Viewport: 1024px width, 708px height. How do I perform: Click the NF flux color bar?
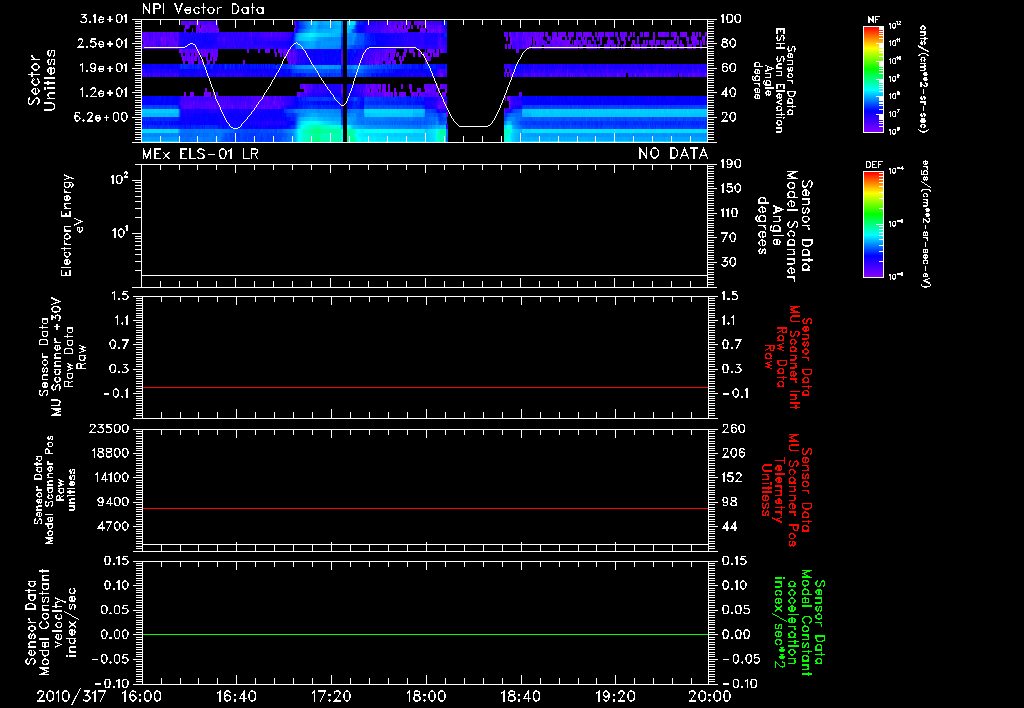click(873, 79)
